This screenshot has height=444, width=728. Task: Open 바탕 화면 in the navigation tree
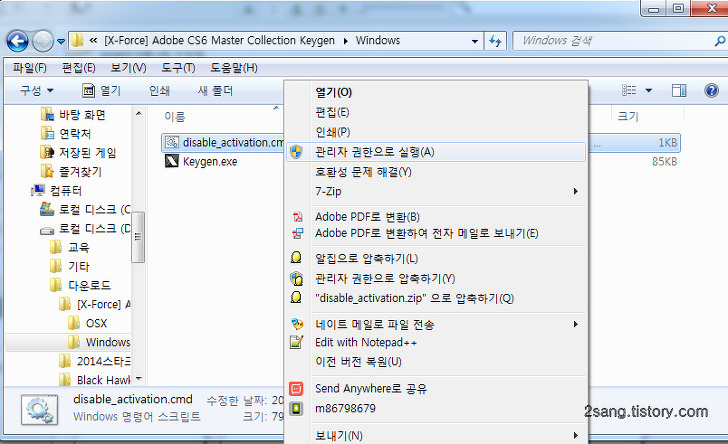(x=82, y=115)
